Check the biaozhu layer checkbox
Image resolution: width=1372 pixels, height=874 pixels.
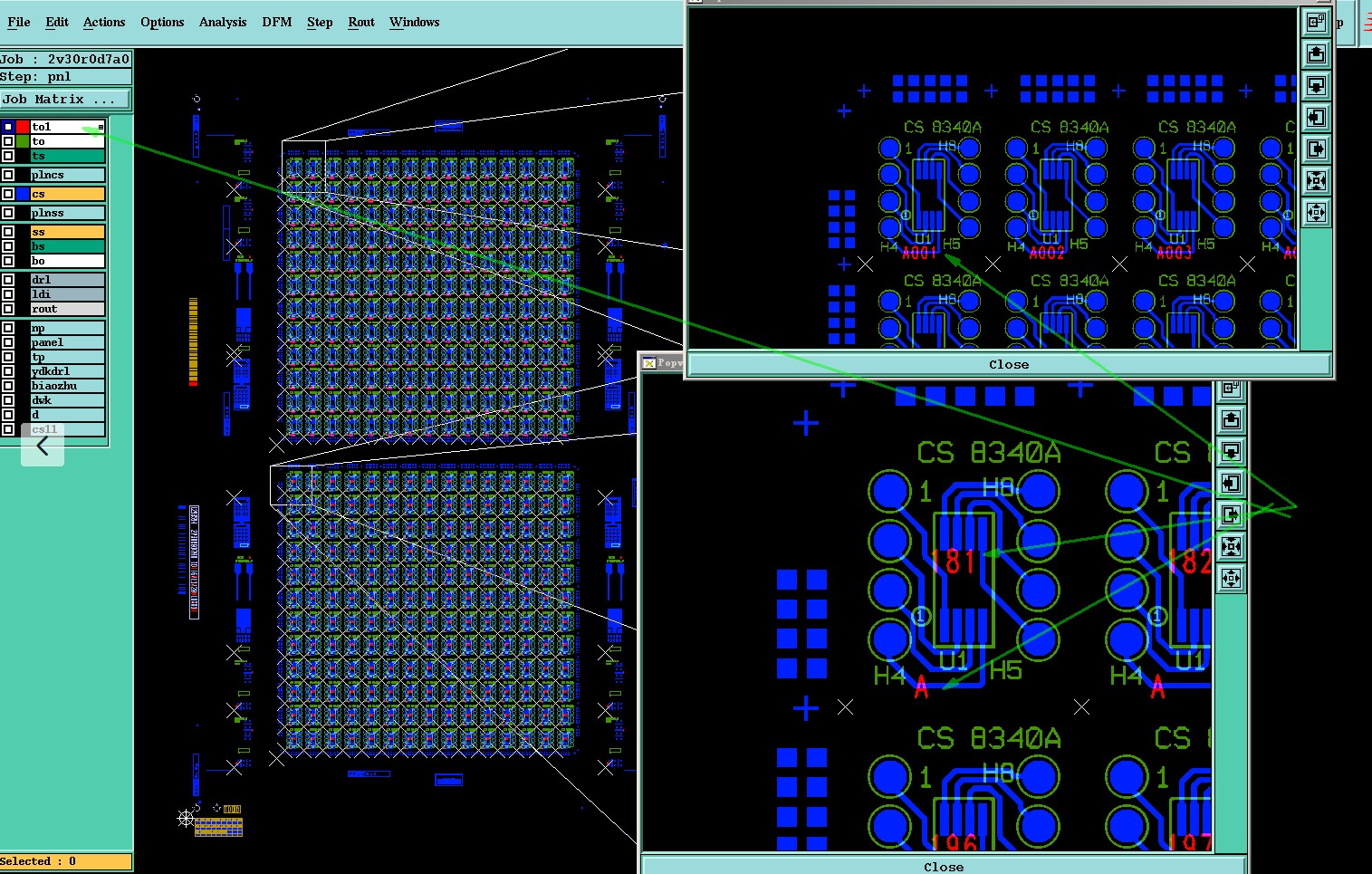pos(8,386)
